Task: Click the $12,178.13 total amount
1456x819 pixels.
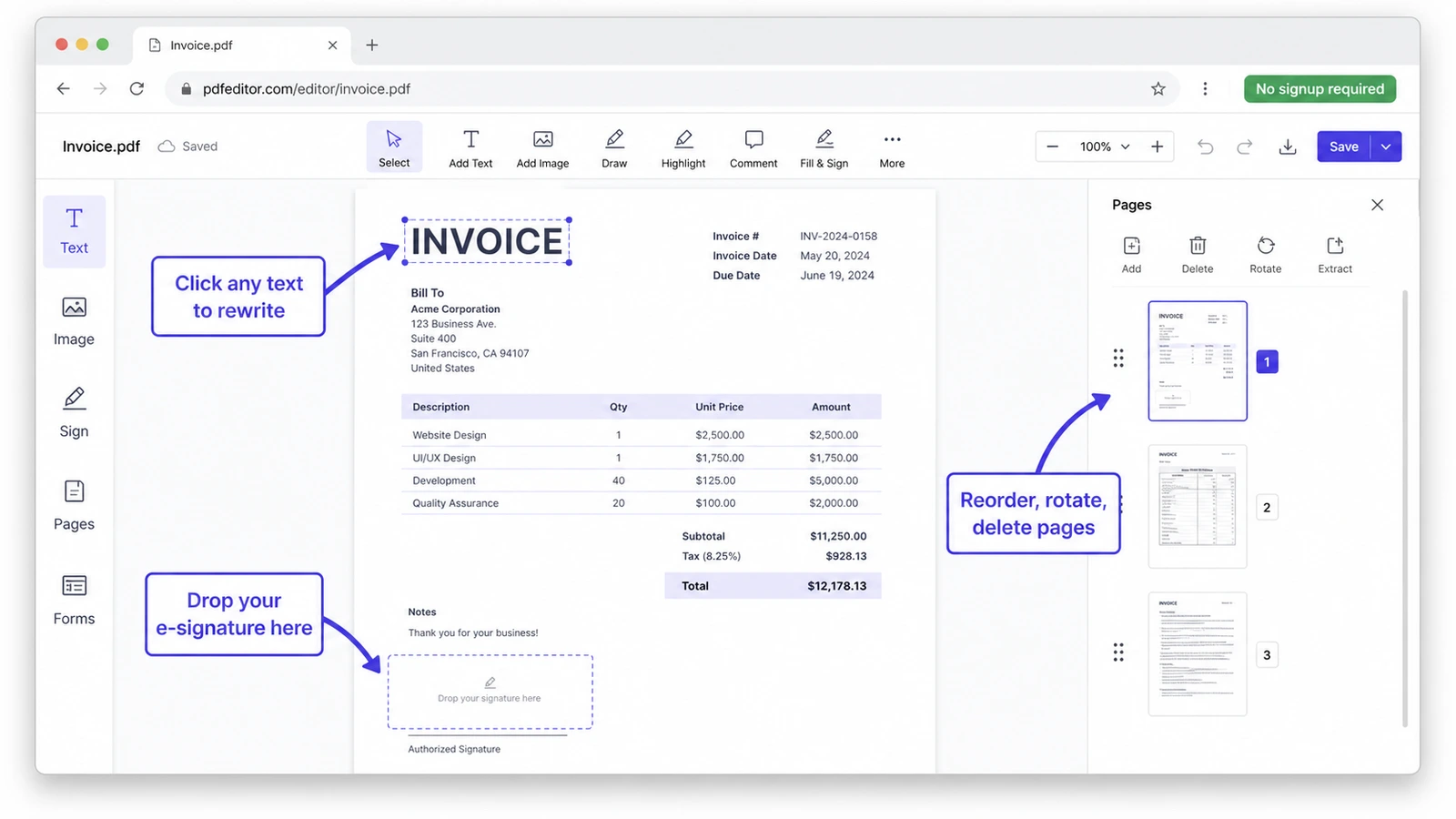Action: [x=836, y=586]
